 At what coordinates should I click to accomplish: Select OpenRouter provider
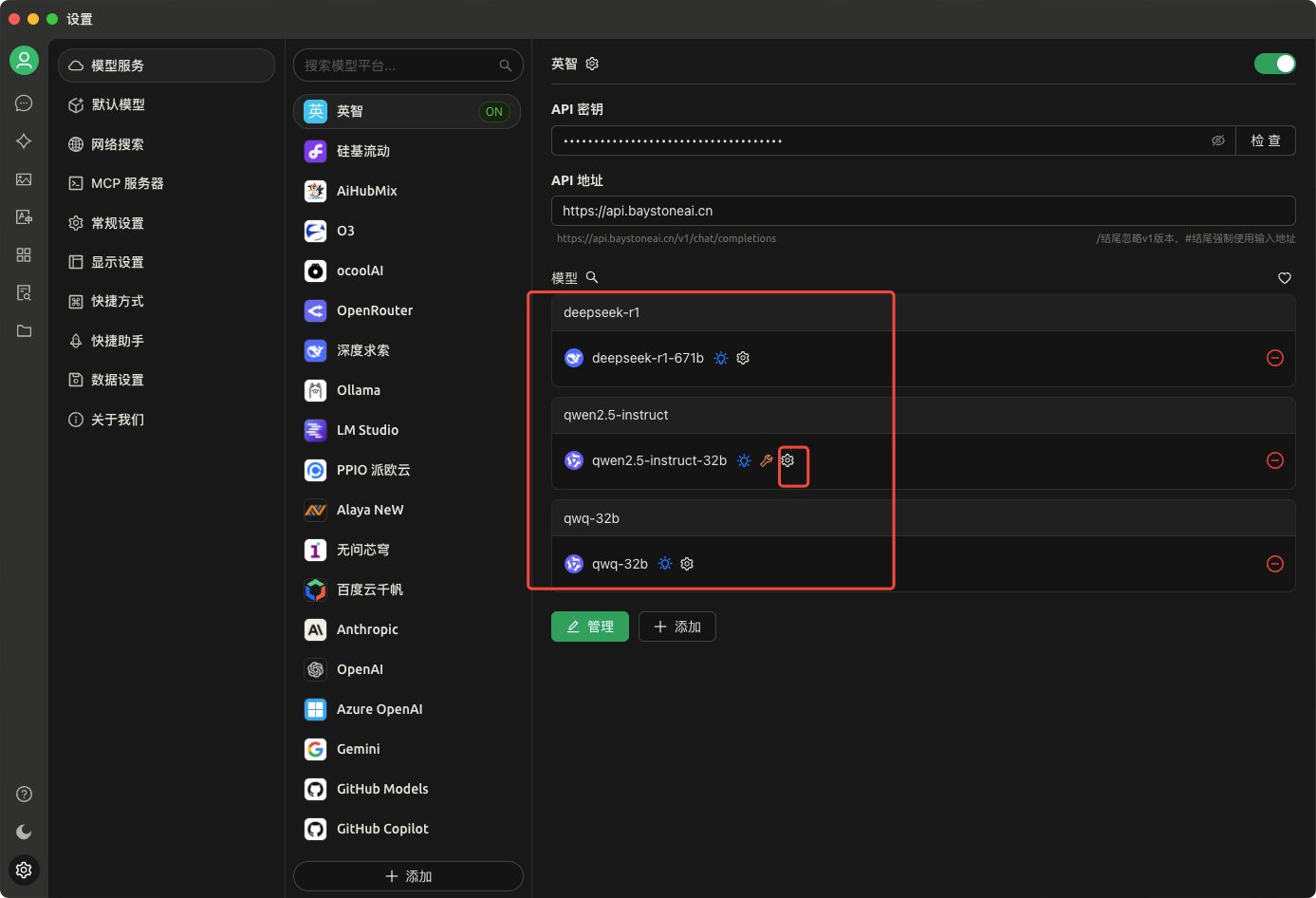coord(407,310)
